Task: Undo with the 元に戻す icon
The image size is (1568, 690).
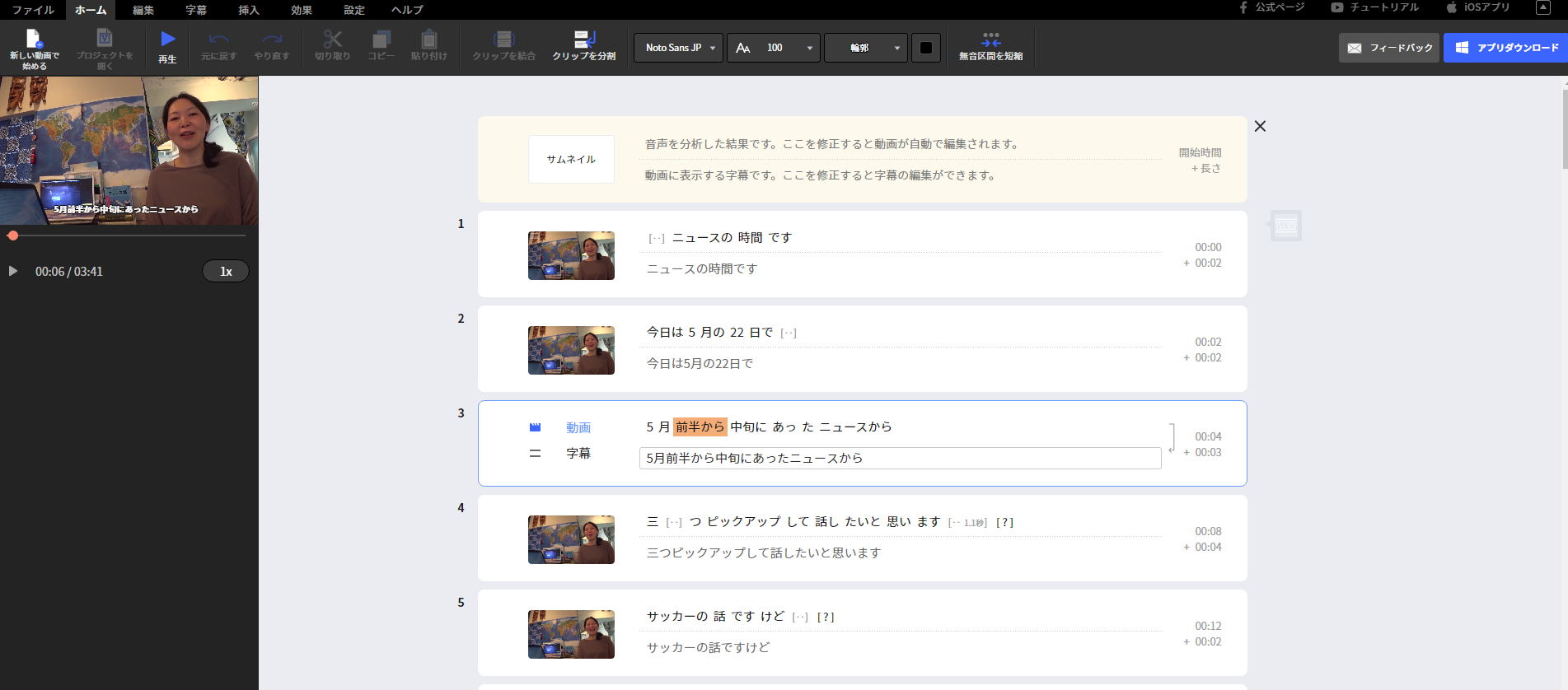Action: [x=218, y=39]
